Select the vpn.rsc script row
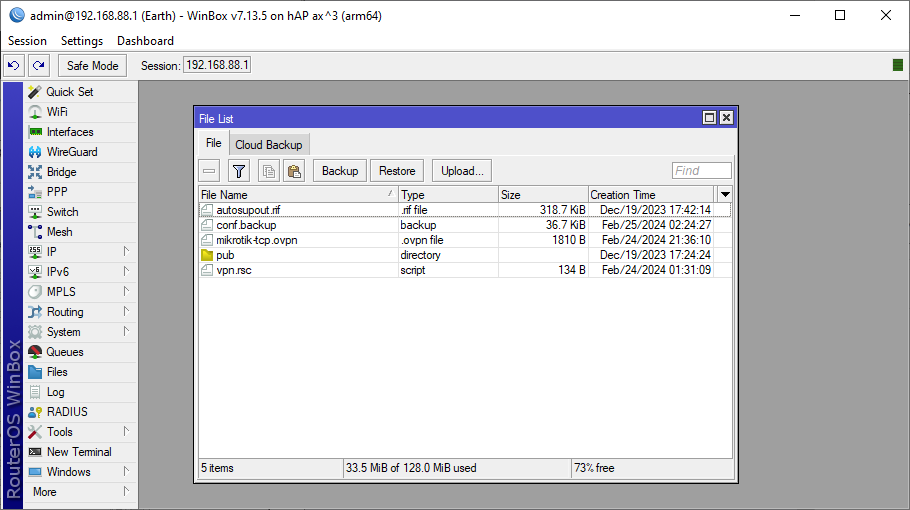The width and height of the screenshot is (910, 510). tap(464, 270)
